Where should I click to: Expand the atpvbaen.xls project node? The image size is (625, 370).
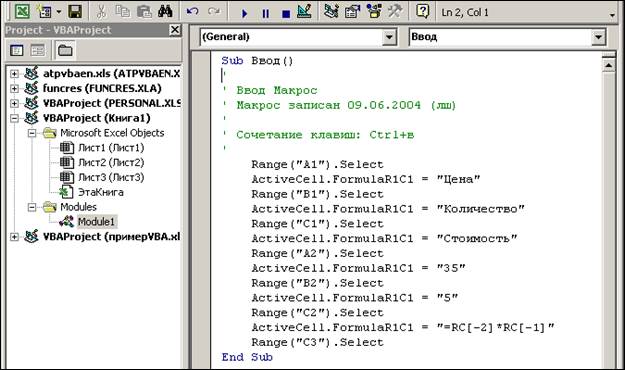click(14, 74)
